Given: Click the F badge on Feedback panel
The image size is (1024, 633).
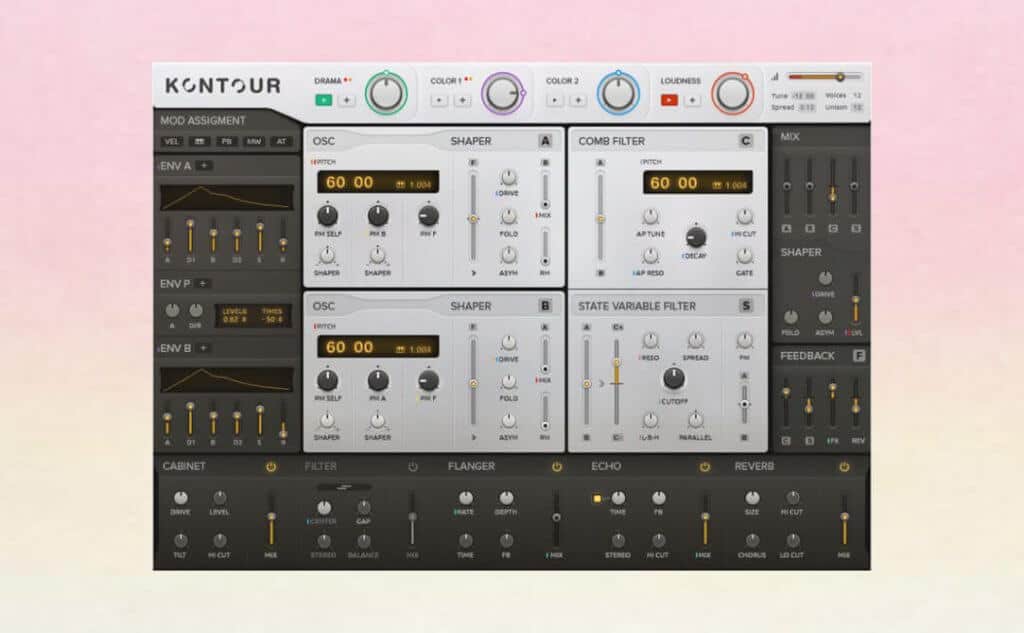Looking at the screenshot, I should click(x=859, y=356).
